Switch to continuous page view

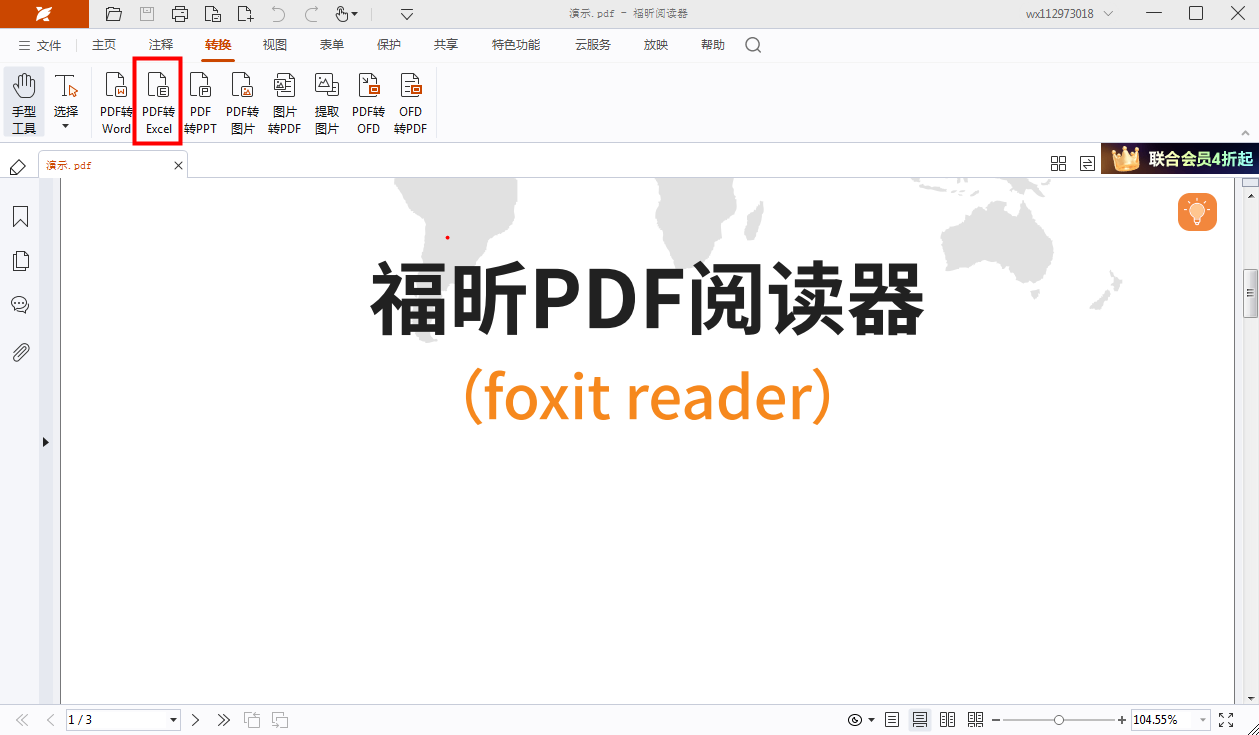(x=920, y=720)
